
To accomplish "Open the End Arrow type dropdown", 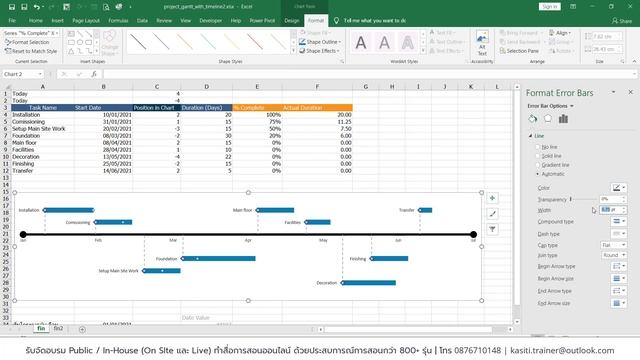I will pyautogui.click(x=619, y=291).
